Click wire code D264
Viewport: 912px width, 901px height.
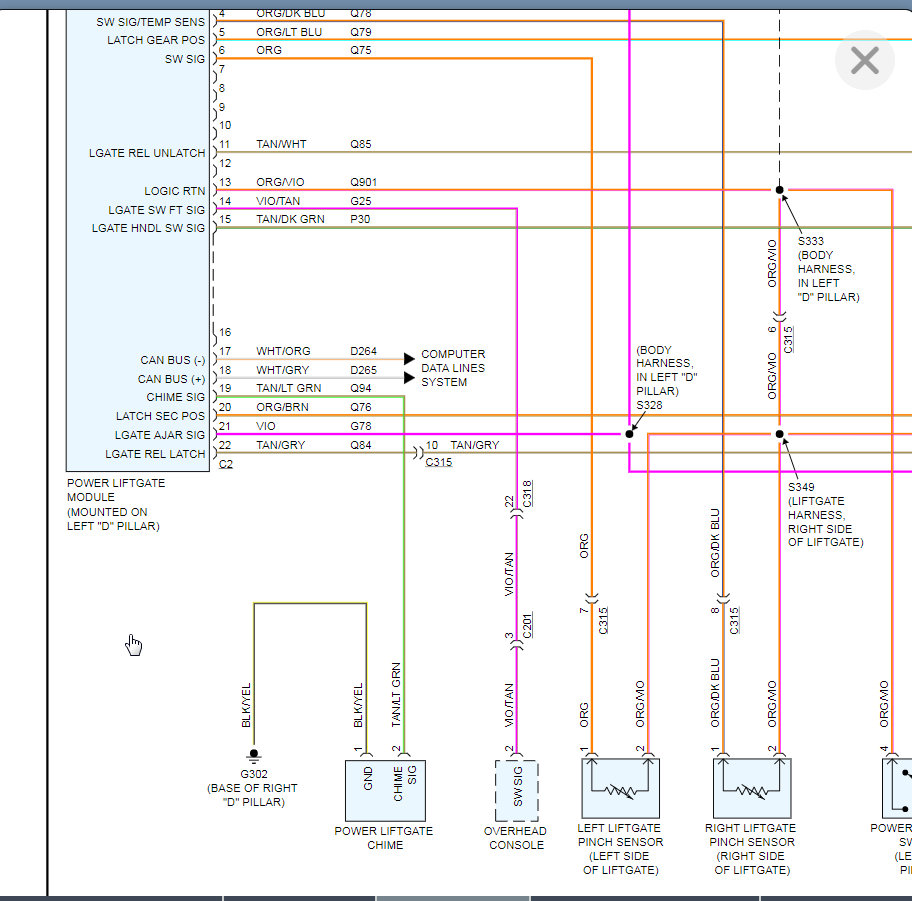click(x=364, y=351)
